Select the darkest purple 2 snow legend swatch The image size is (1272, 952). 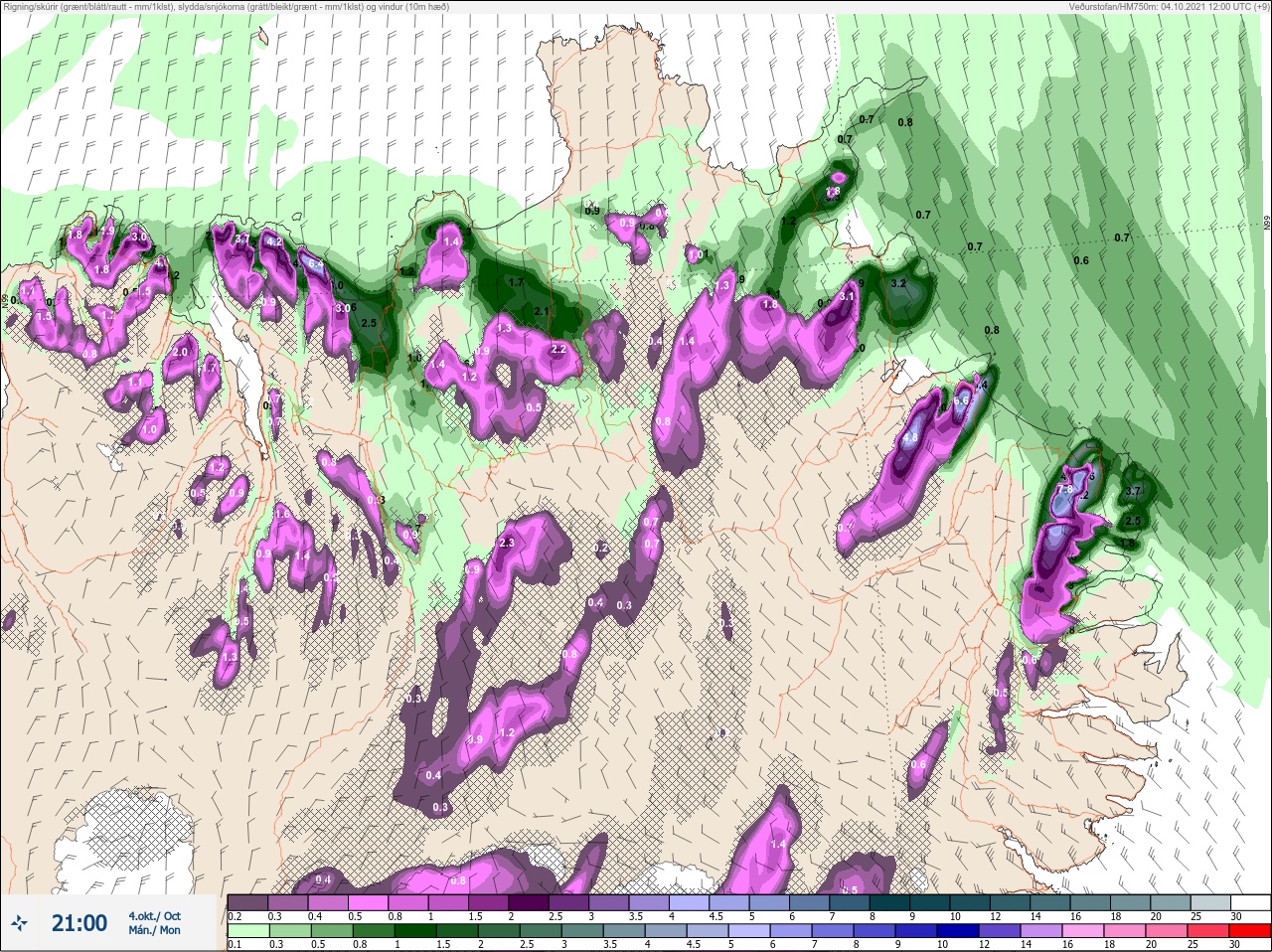click(x=529, y=902)
